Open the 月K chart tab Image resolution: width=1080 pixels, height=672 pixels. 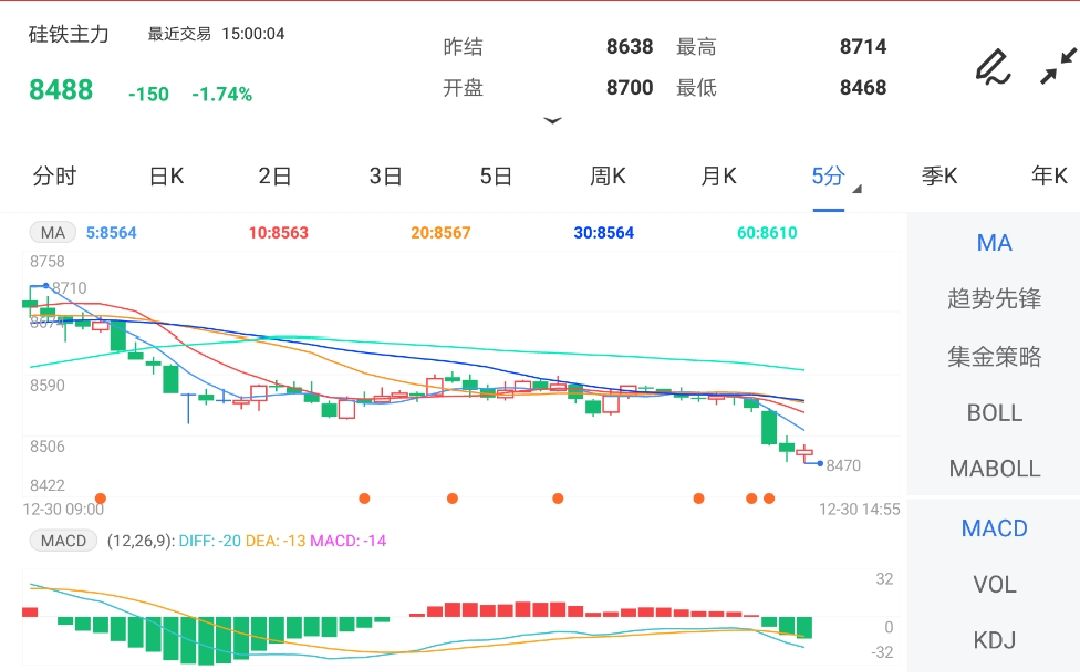[x=718, y=176]
